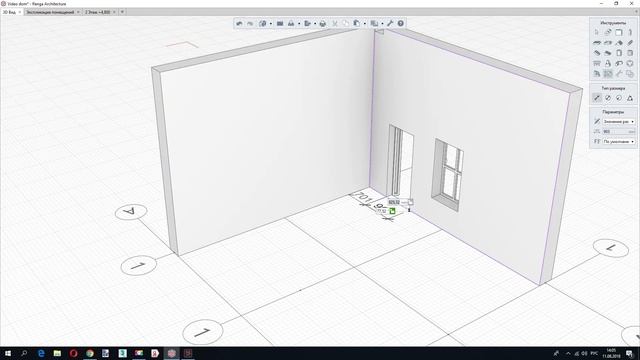Click the green icon beside the 77,52 field
Screen dimensions: 640x360
[392, 211]
